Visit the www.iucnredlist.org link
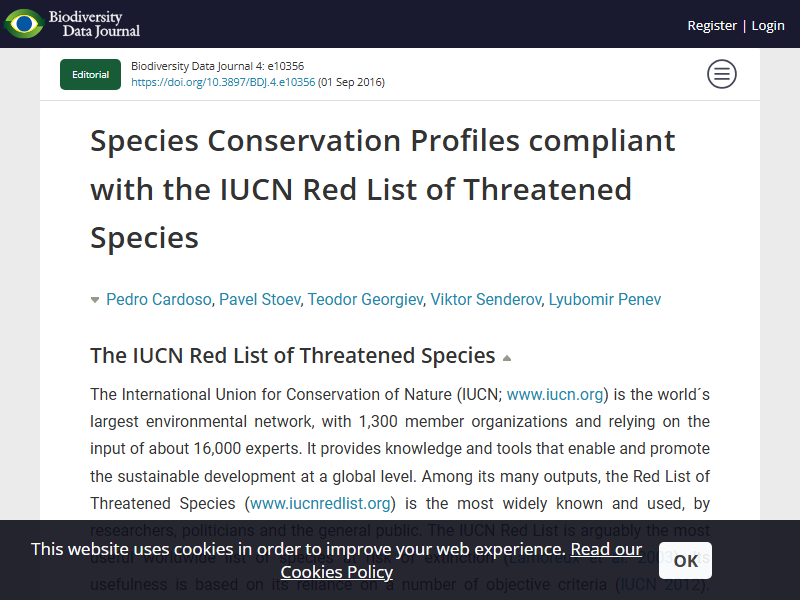This screenshot has height=600, width=800. click(320, 504)
